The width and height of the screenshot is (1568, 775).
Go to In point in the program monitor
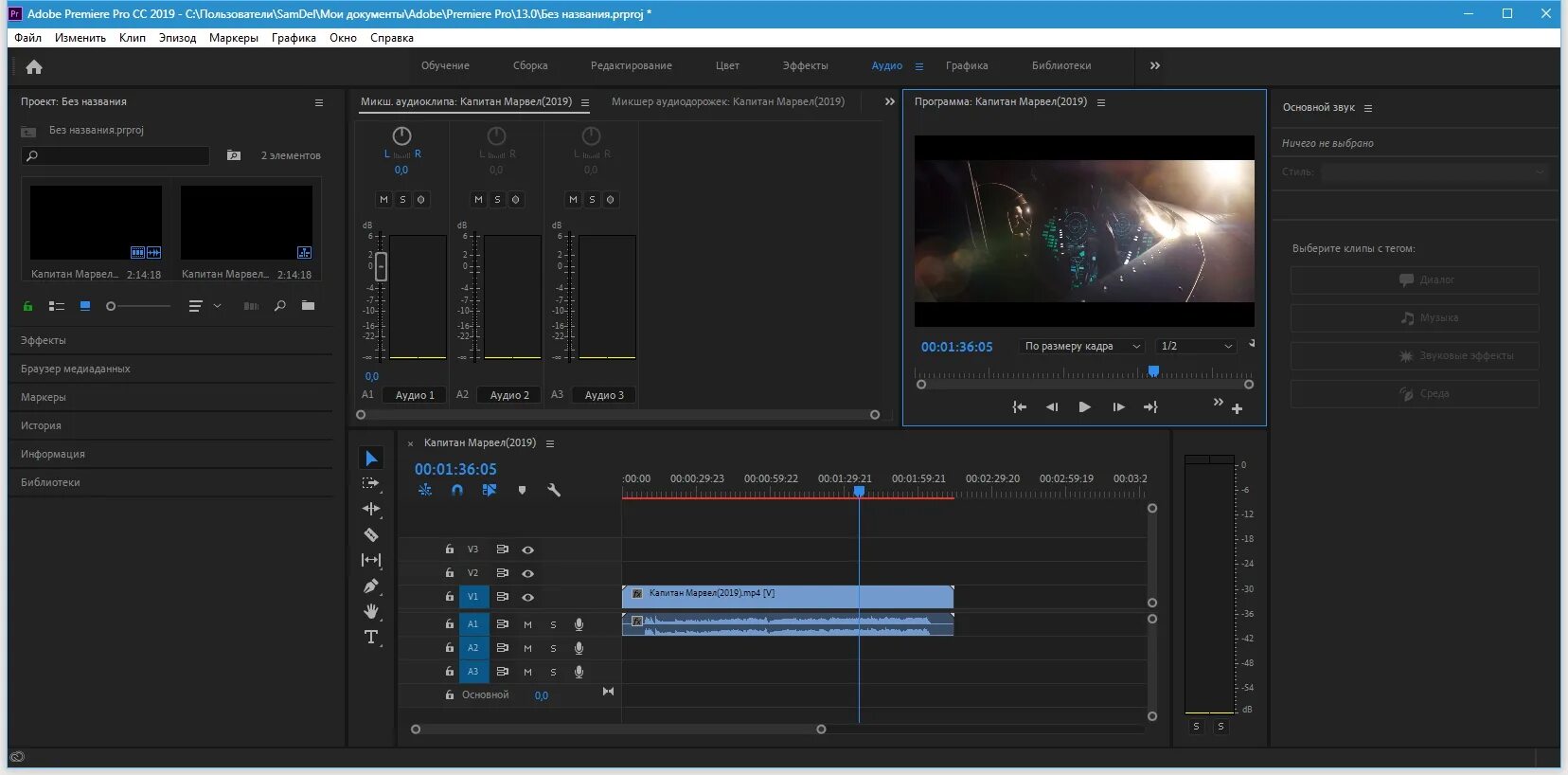pyautogui.click(x=1019, y=407)
